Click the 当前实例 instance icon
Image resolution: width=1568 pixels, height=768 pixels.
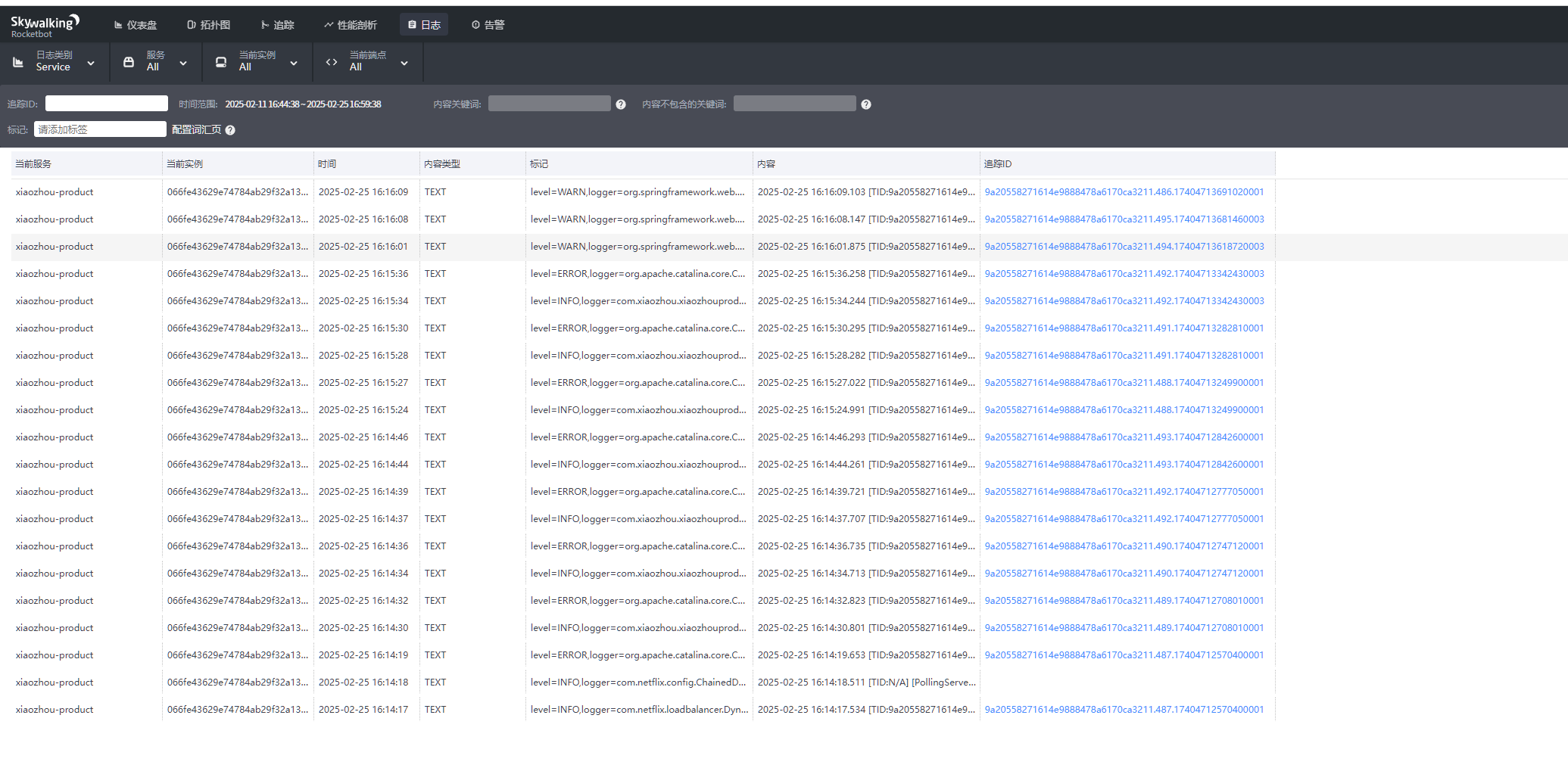(221, 62)
